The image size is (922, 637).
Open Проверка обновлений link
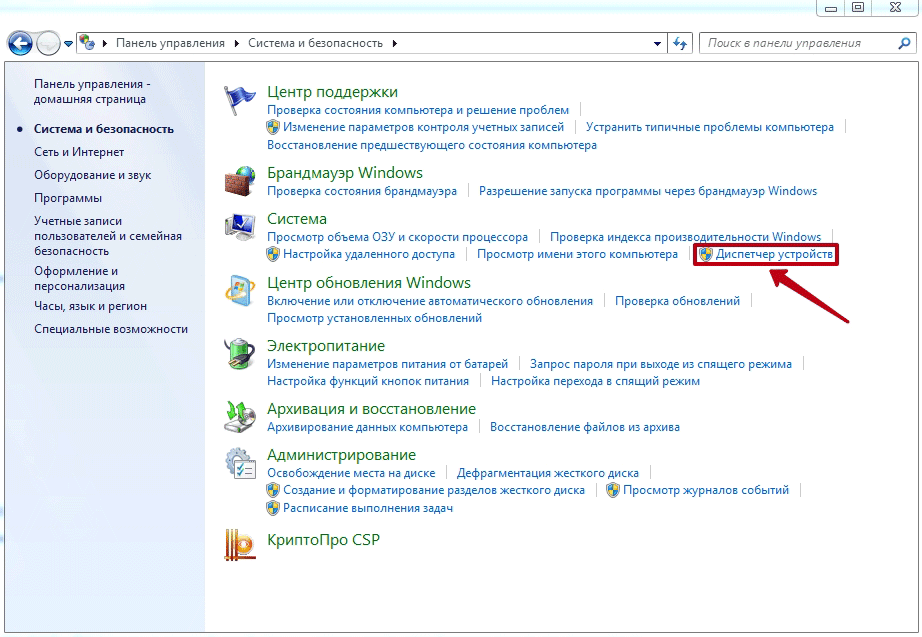click(x=677, y=301)
